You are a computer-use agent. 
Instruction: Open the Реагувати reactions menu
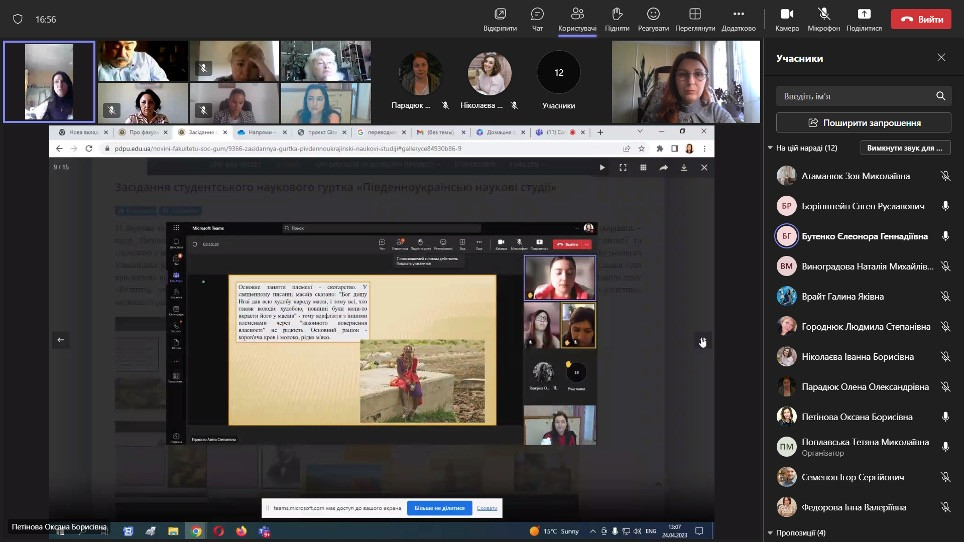tap(653, 17)
